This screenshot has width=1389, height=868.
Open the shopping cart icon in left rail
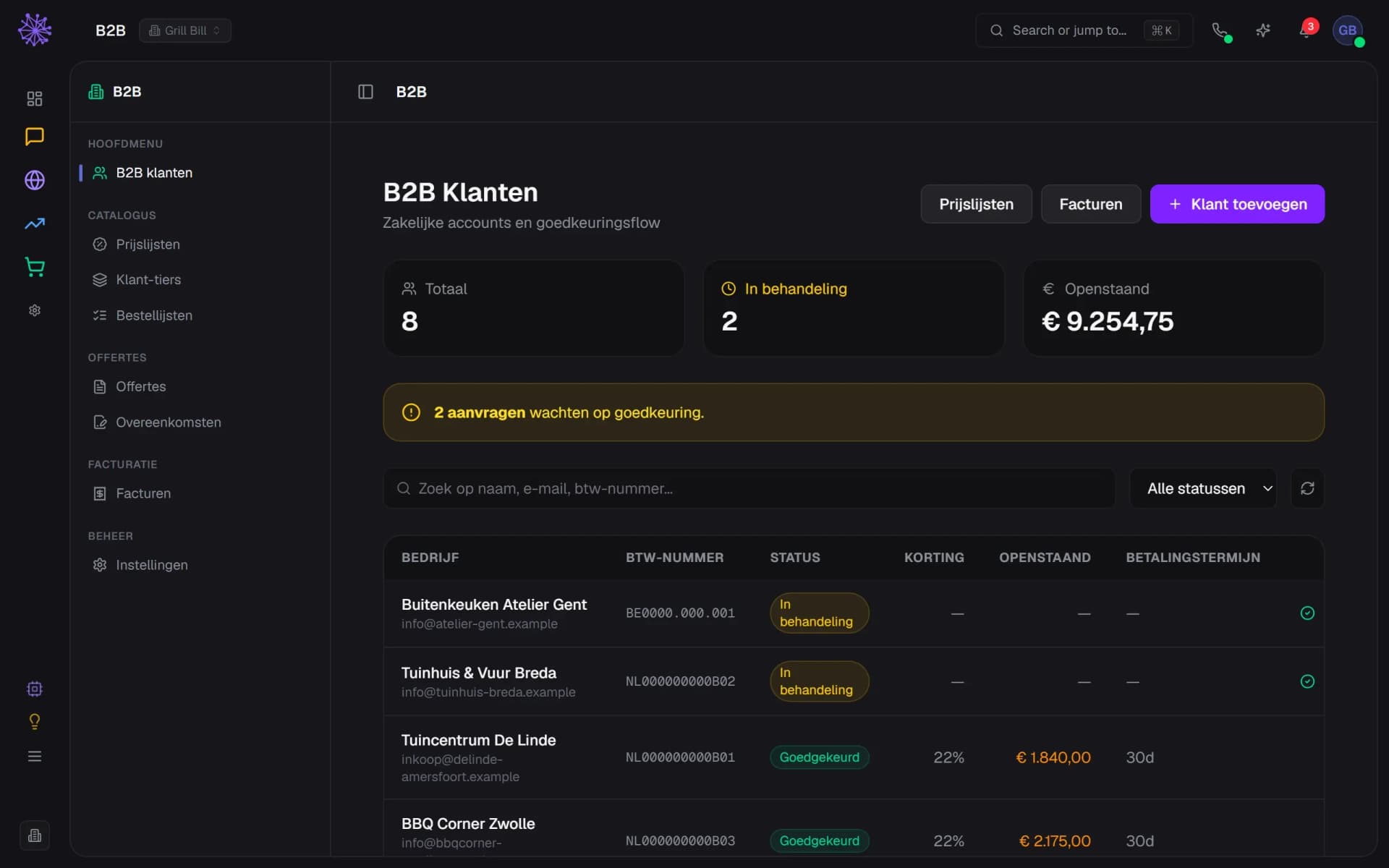click(x=34, y=267)
